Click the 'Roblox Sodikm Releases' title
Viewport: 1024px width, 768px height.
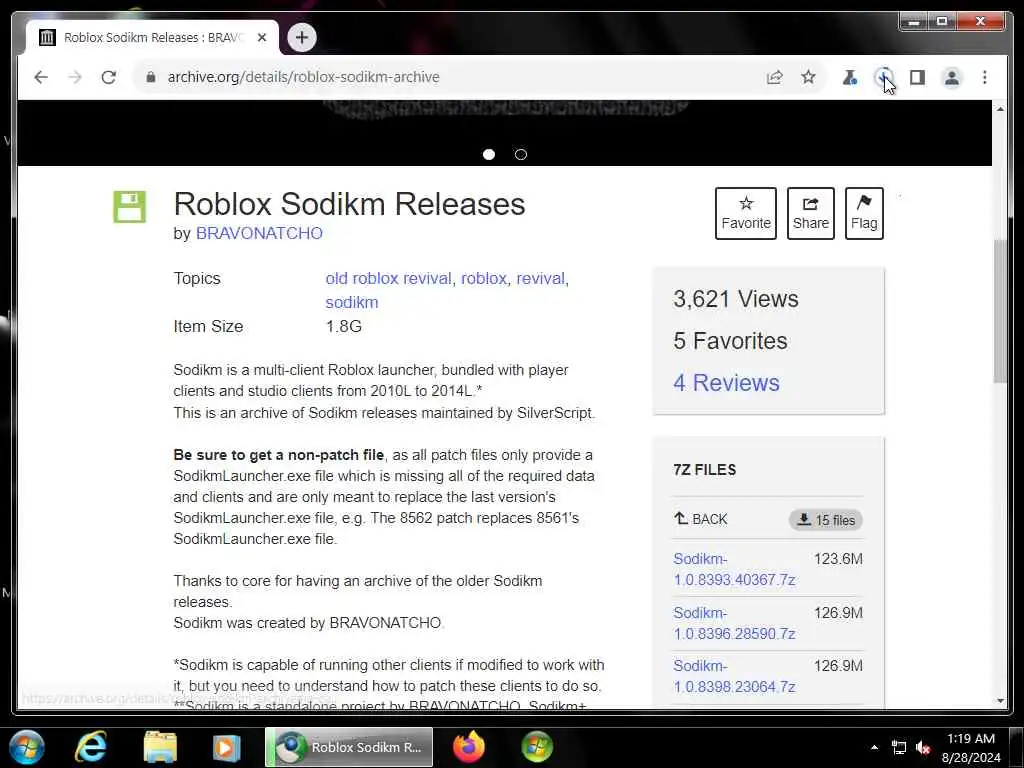click(x=349, y=204)
